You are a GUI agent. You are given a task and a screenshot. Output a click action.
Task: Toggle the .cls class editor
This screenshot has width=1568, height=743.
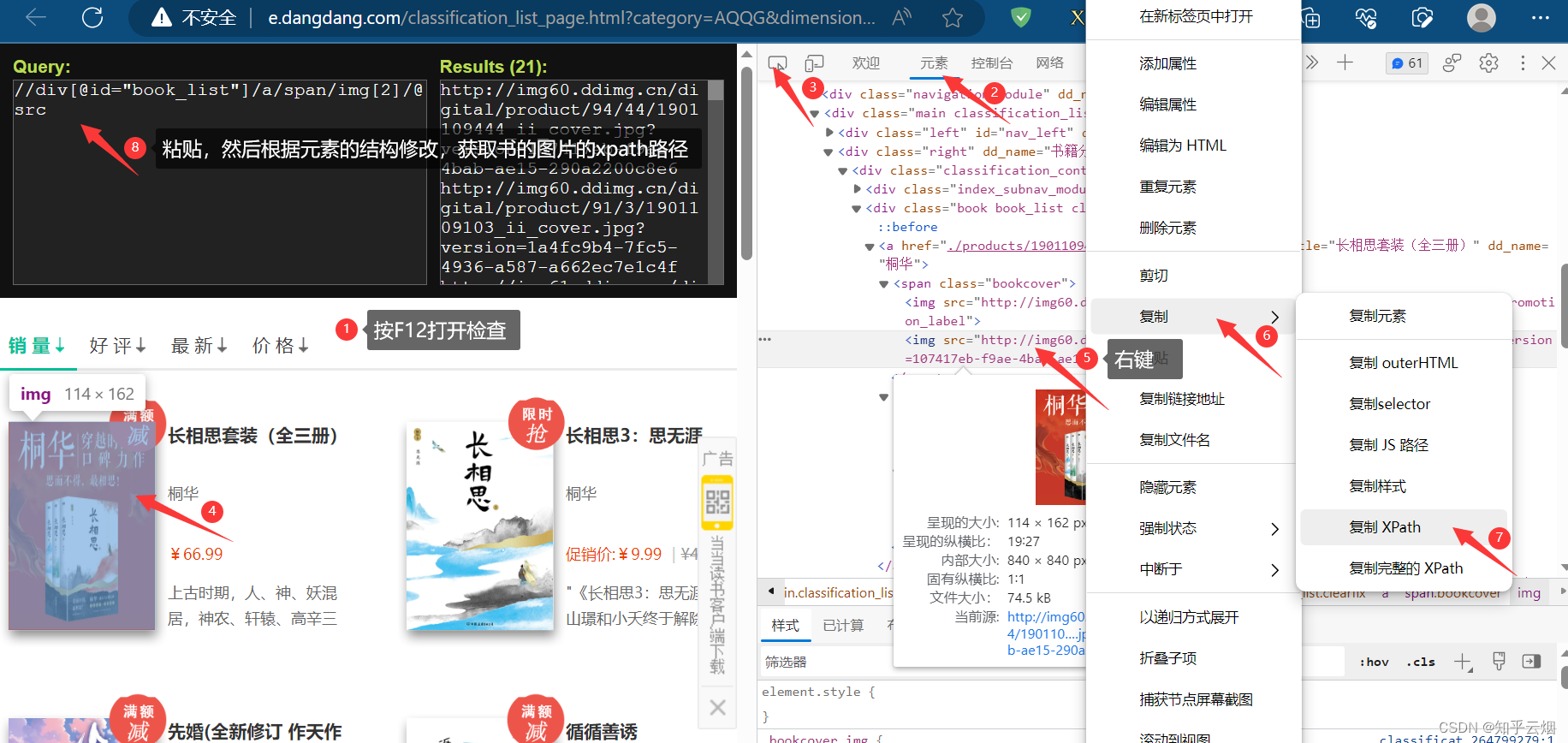click(x=1421, y=662)
